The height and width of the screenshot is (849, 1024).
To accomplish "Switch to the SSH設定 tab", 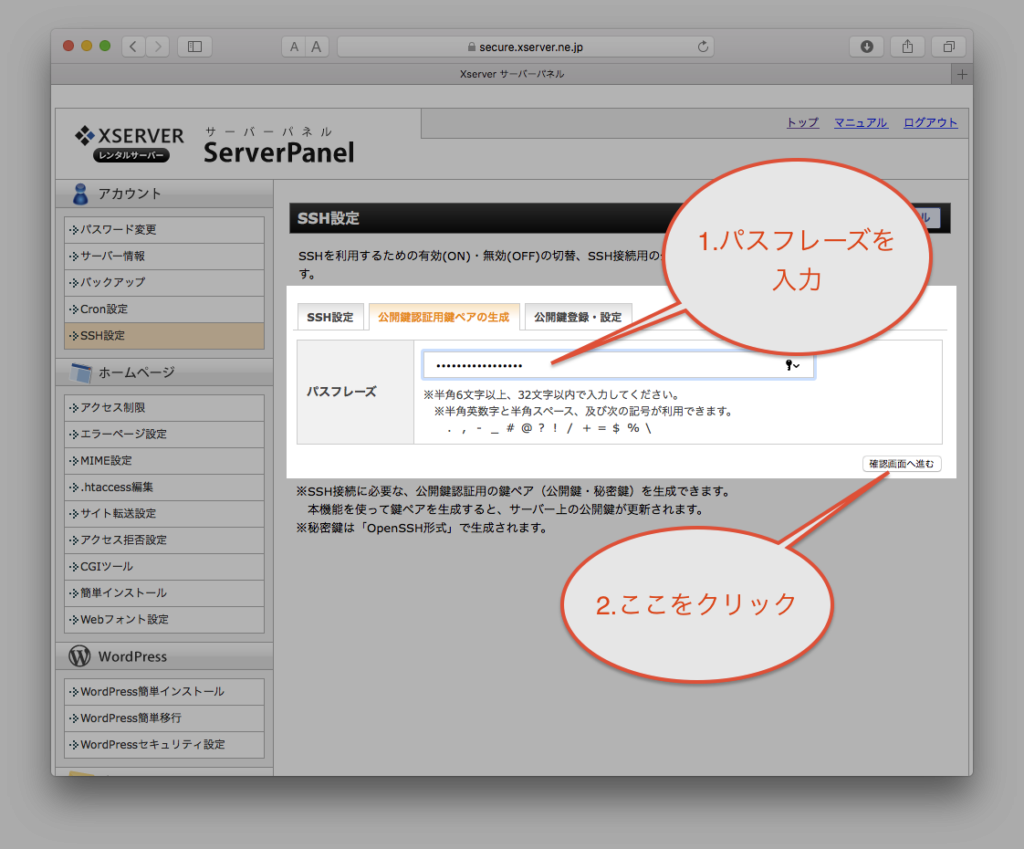I will click(x=330, y=317).
